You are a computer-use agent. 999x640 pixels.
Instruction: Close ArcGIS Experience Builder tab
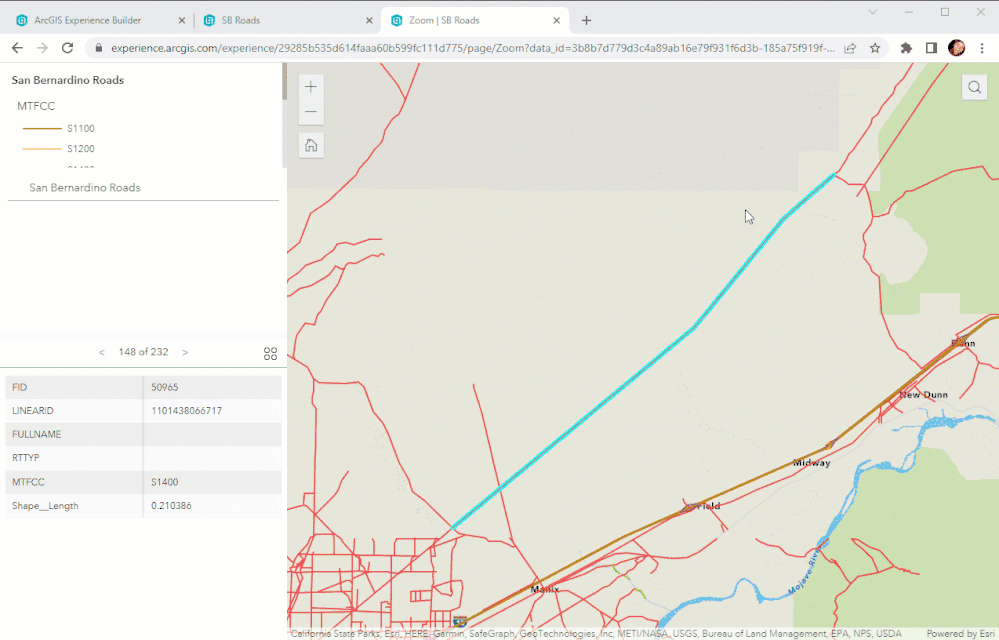[x=182, y=20]
